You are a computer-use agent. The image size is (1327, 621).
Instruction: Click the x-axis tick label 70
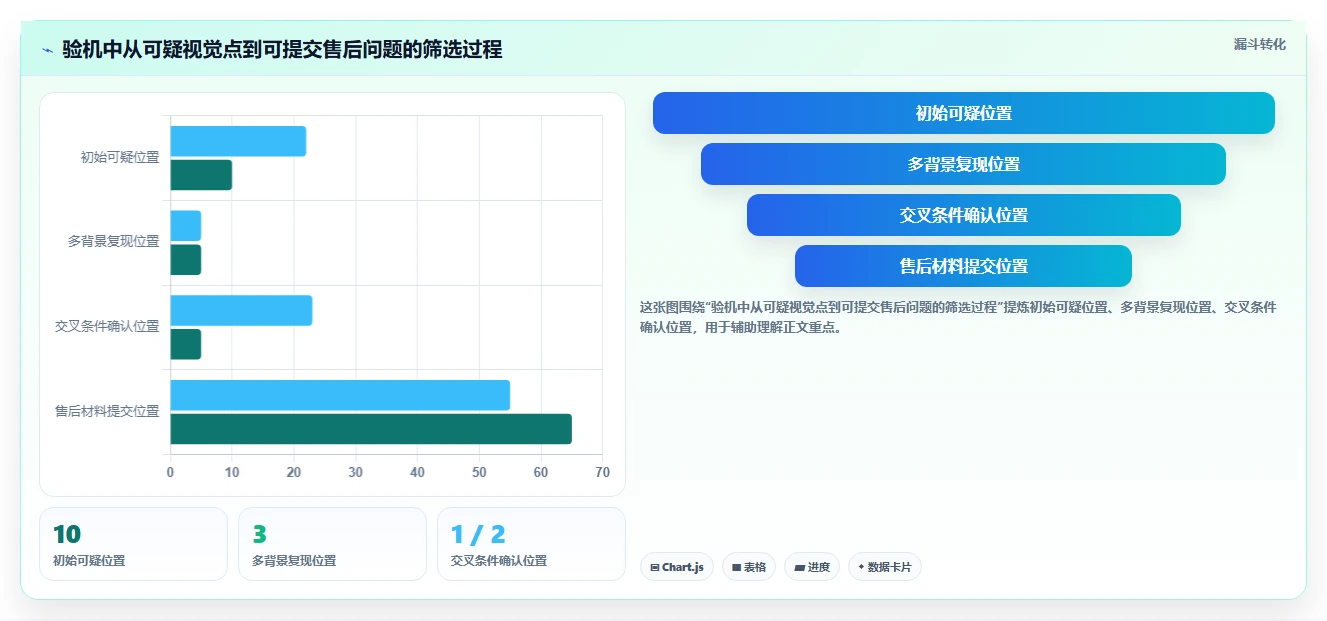click(602, 472)
